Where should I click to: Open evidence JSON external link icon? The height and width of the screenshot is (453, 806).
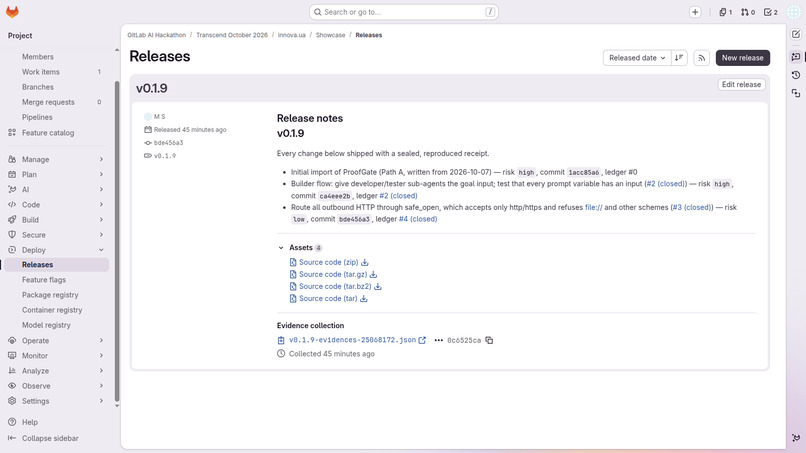pyautogui.click(x=422, y=340)
